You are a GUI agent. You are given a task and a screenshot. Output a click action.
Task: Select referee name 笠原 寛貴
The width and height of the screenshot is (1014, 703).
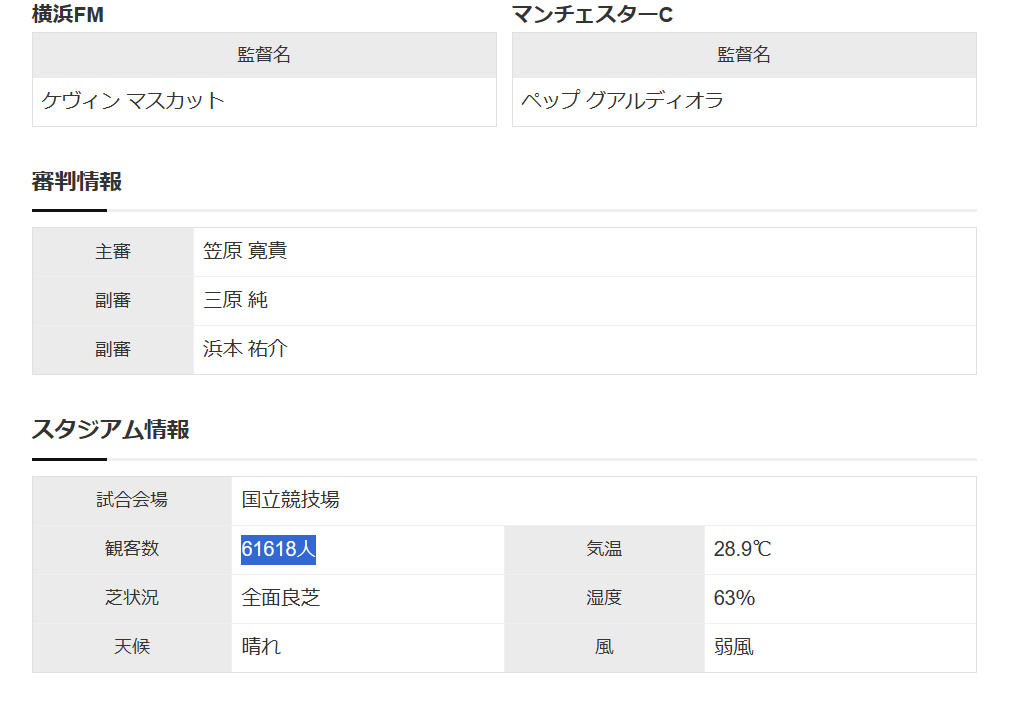245,251
